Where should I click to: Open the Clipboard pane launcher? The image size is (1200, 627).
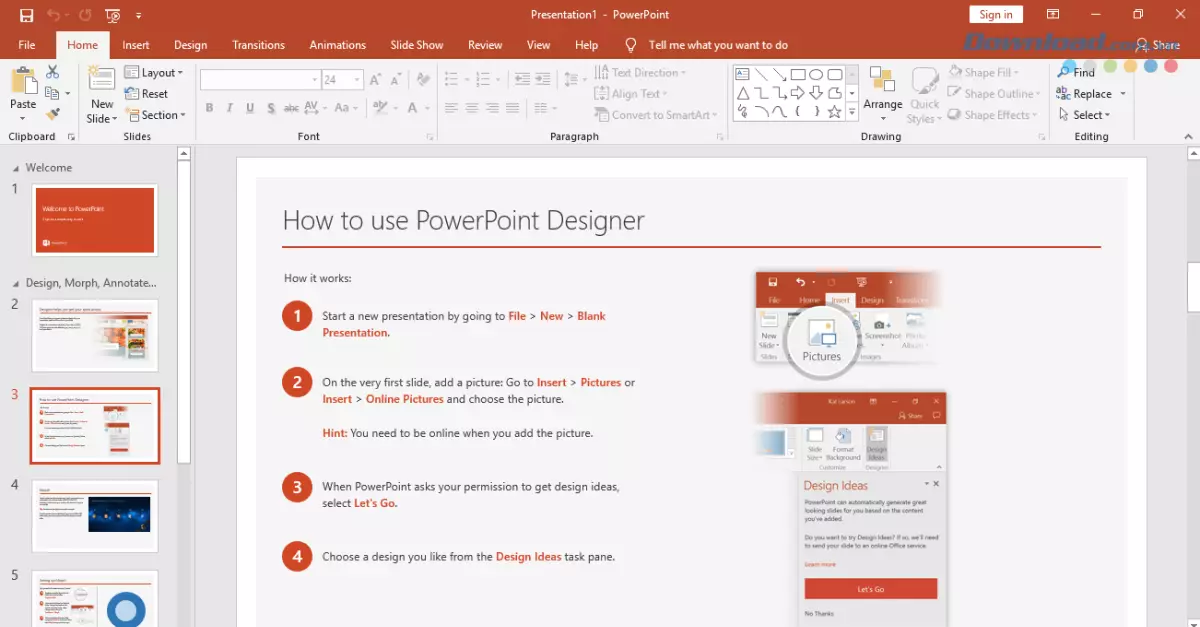(x=71, y=137)
